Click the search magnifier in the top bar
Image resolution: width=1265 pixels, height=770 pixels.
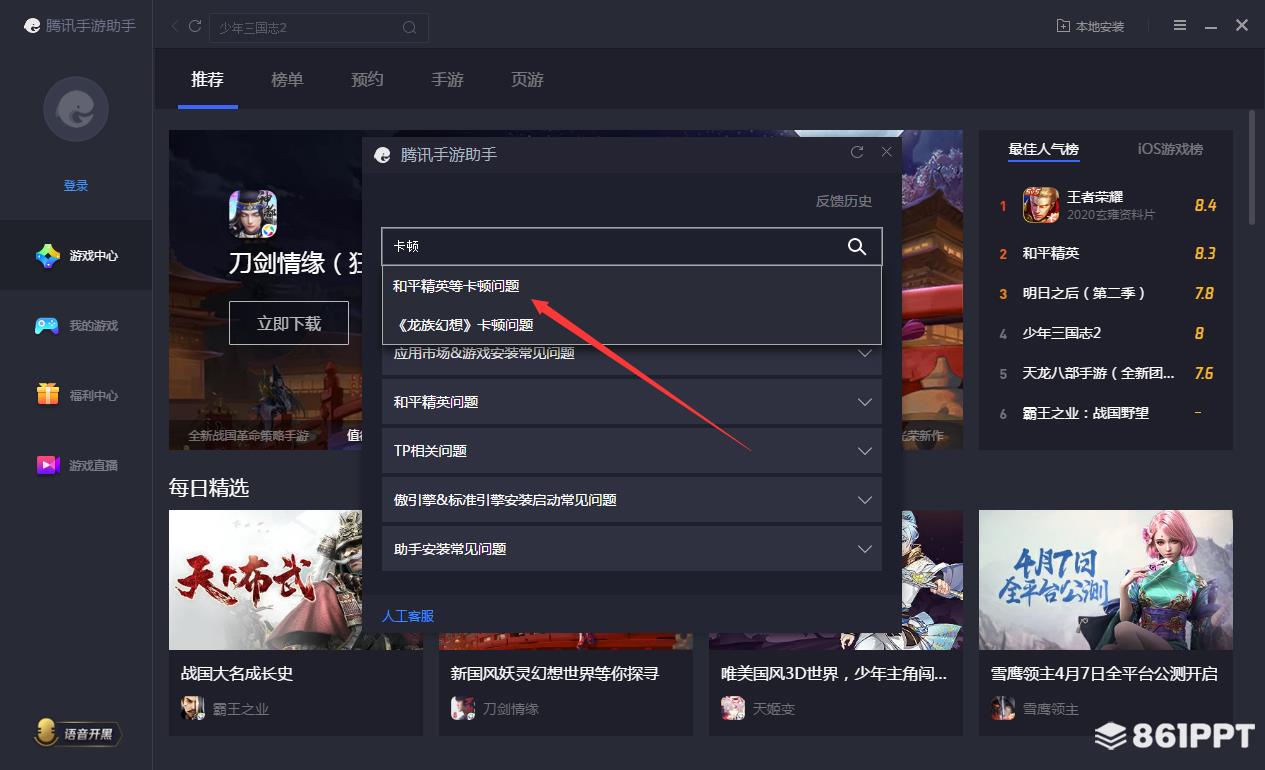point(409,28)
